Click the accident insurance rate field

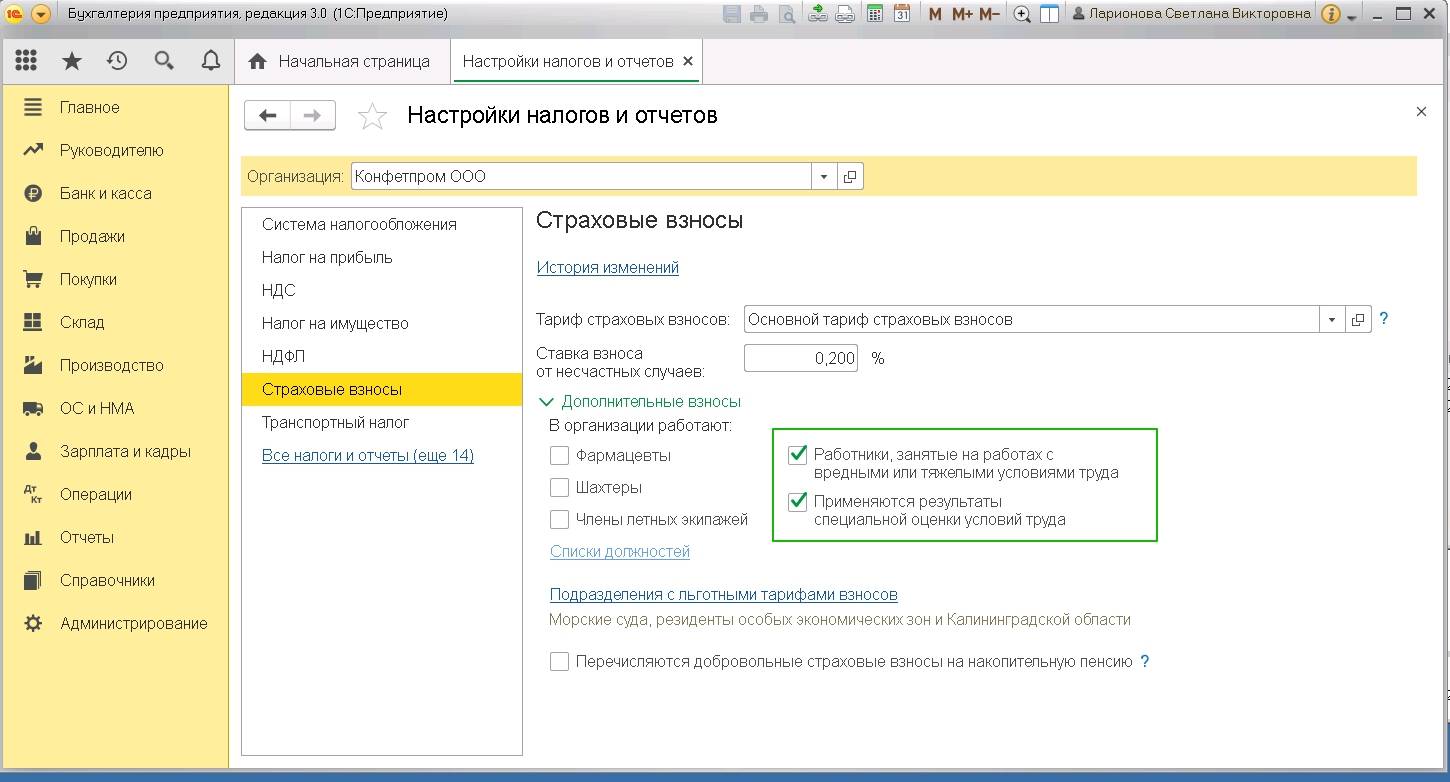(x=801, y=358)
